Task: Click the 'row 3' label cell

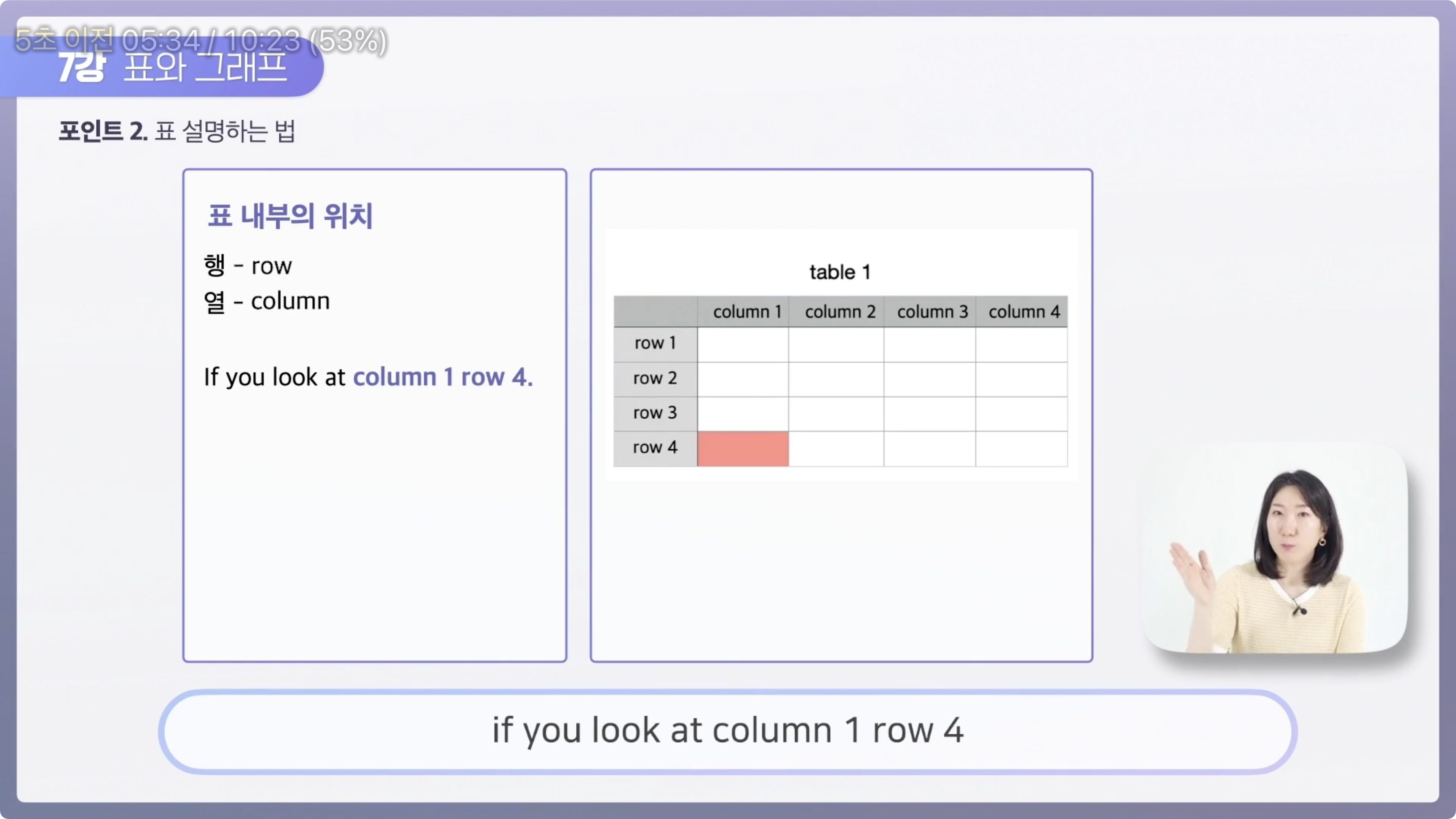Action: [x=655, y=412]
